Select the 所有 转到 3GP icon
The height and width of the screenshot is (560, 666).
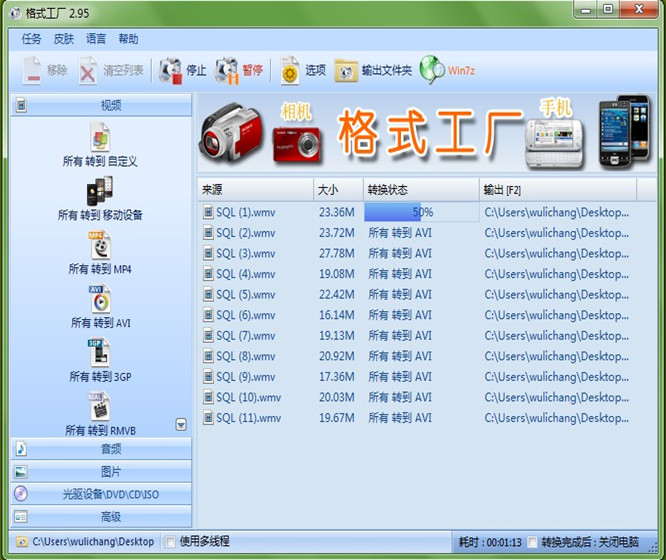[99, 353]
